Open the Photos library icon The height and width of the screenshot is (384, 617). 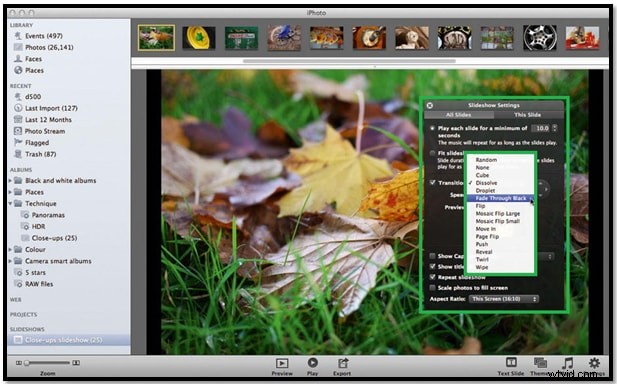point(18,47)
